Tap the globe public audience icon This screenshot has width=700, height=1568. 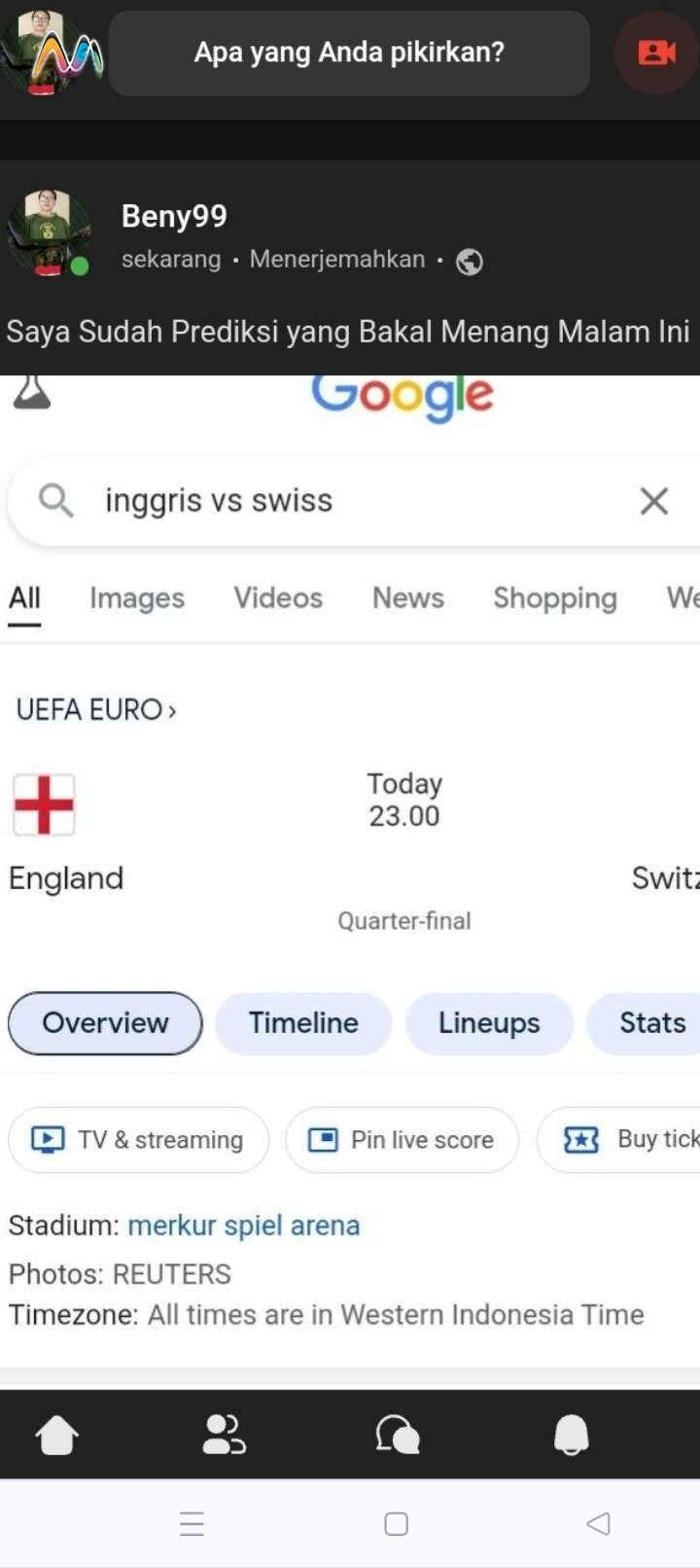[470, 262]
